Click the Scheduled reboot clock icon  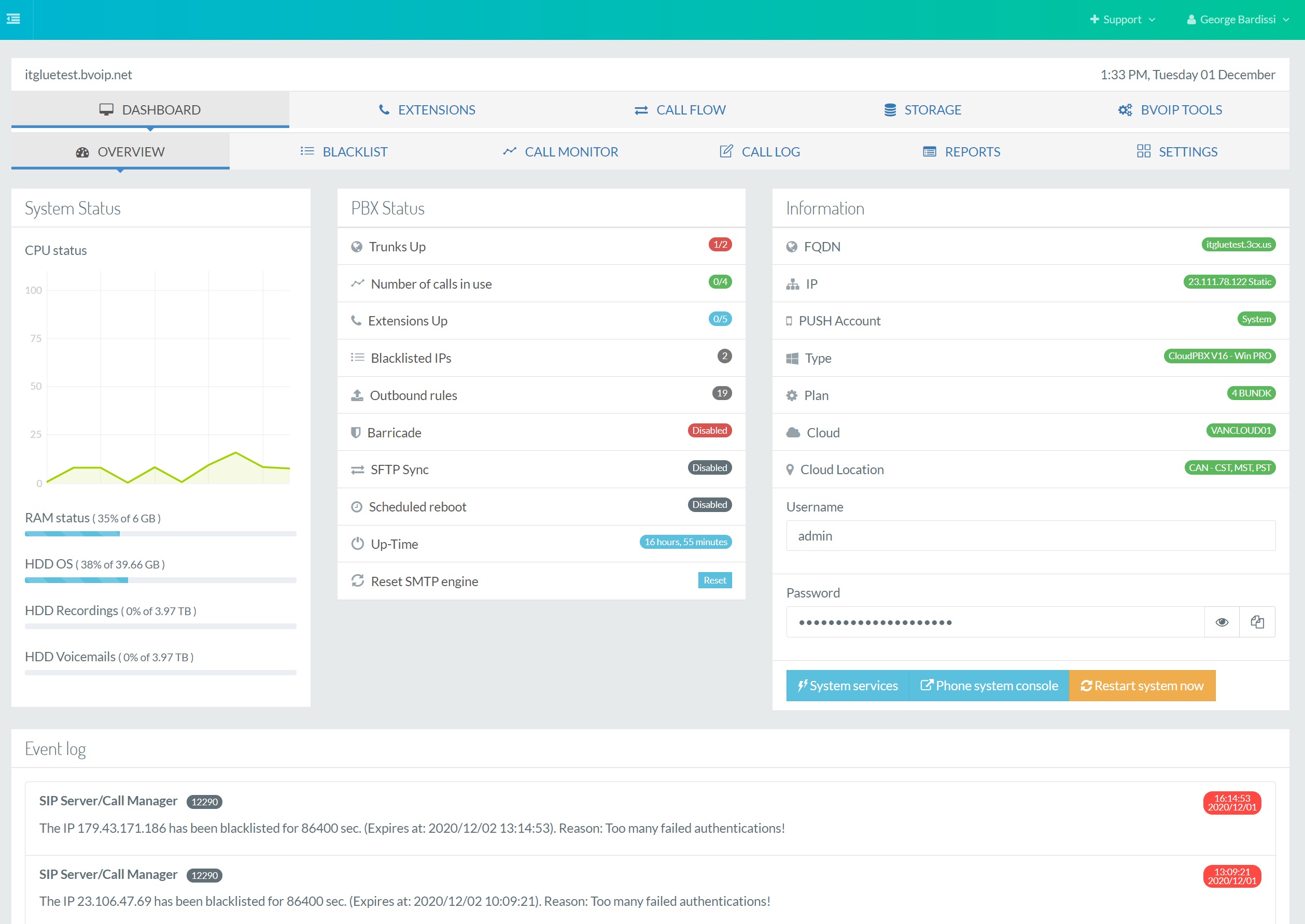click(x=357, y=505)
